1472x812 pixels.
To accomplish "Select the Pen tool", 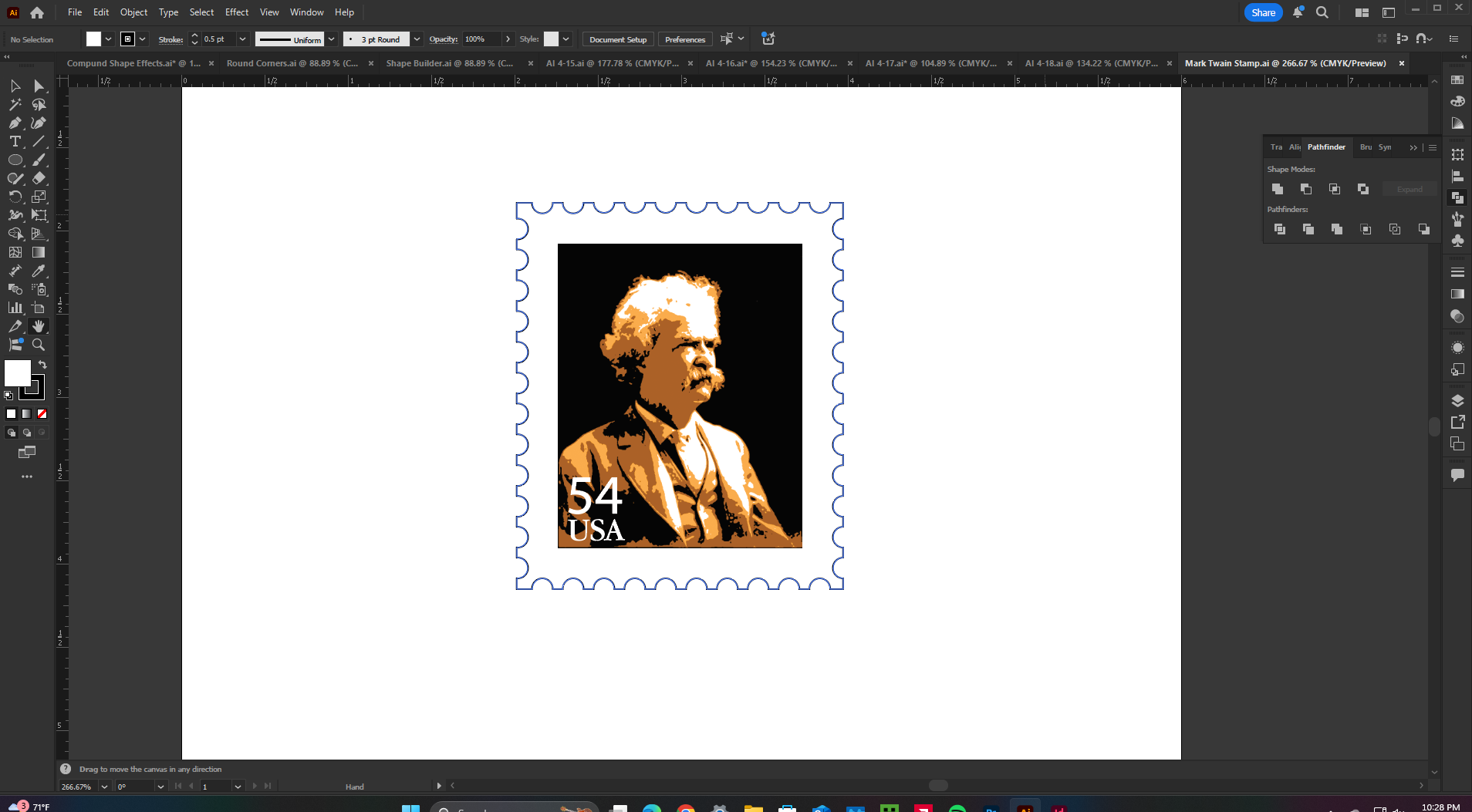I will [15, 123].
